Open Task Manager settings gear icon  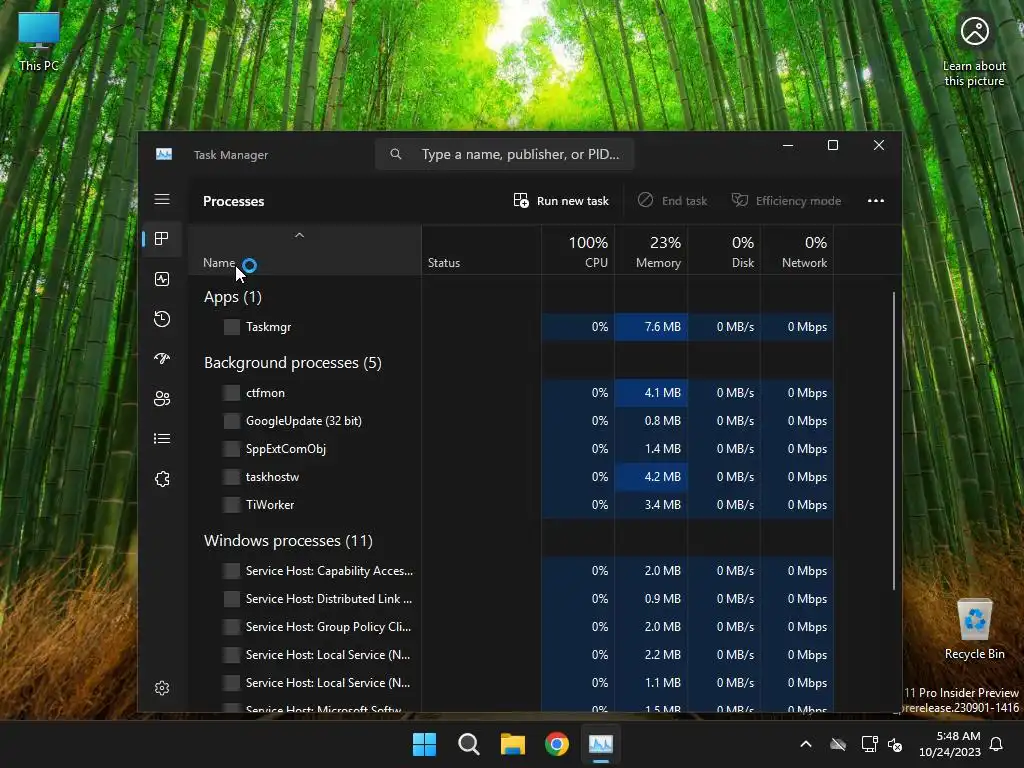pyautogui.click(x=162, y=688)
